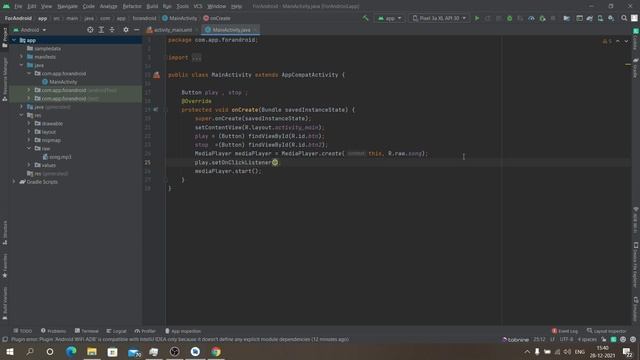The height and width of the screenshot is (360, 640).
Task: Open Project panel settings gear
Action: point(126,30)
